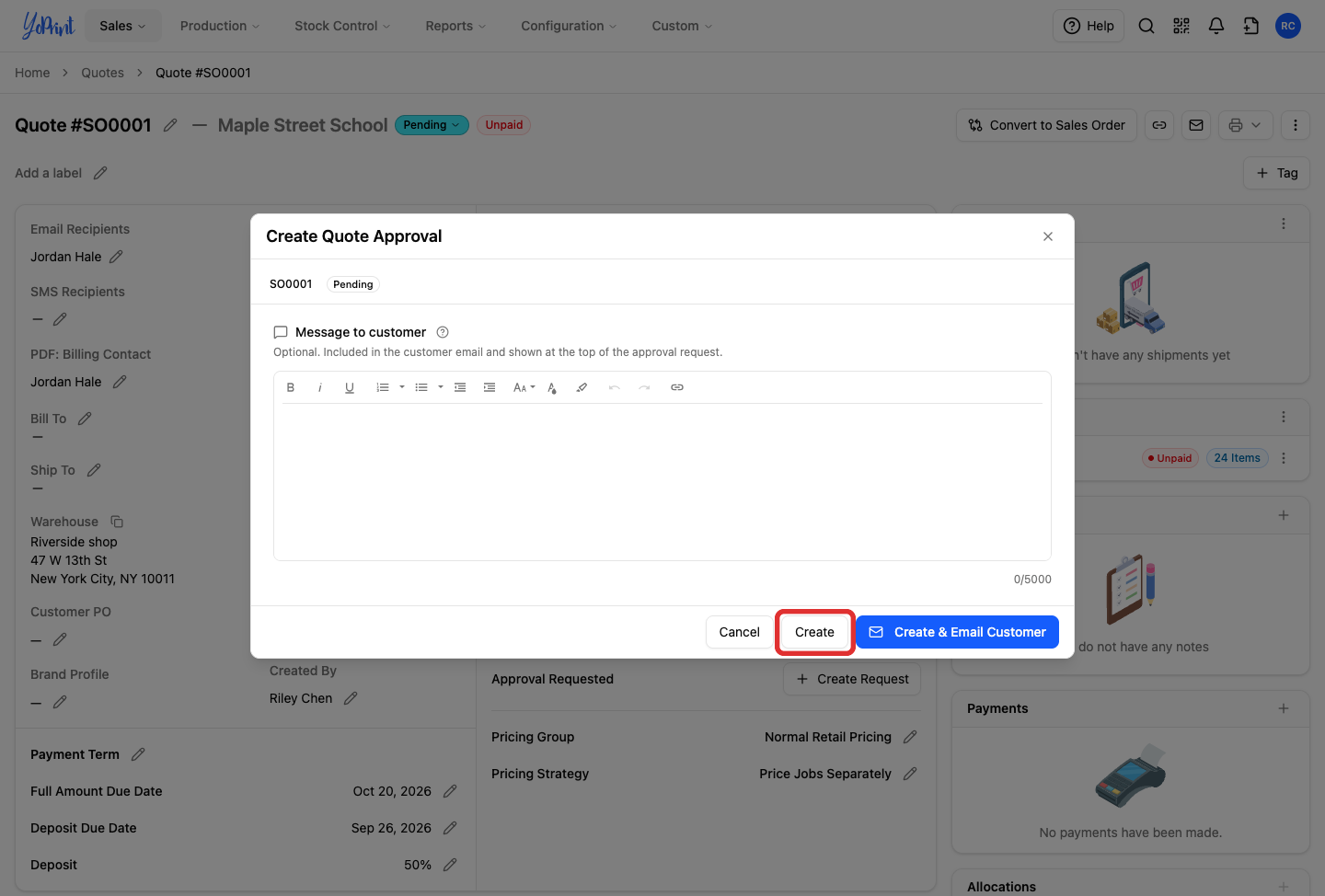
Task: Decrease indent in the message editor
Action: tap(460, 387)
